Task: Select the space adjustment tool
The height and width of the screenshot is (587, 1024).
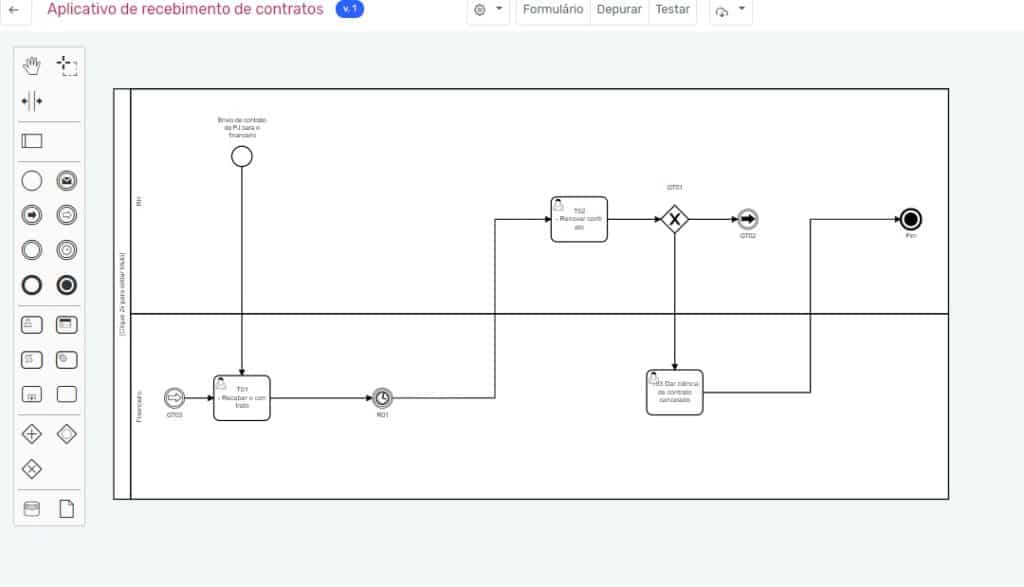Action: 33,101
